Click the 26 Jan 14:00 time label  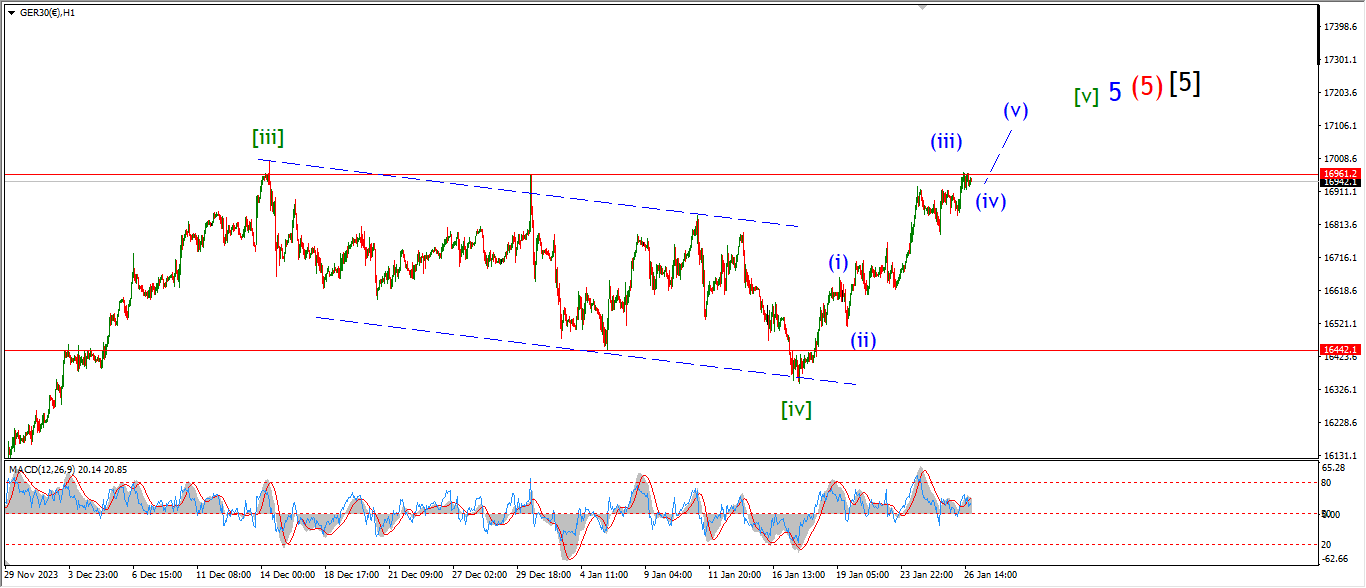(989, 575)
